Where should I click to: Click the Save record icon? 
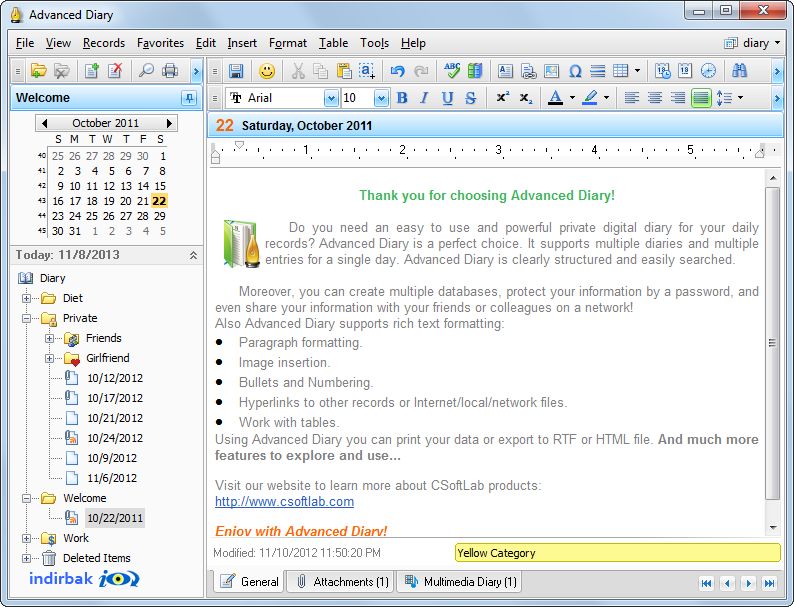(236, 71)
